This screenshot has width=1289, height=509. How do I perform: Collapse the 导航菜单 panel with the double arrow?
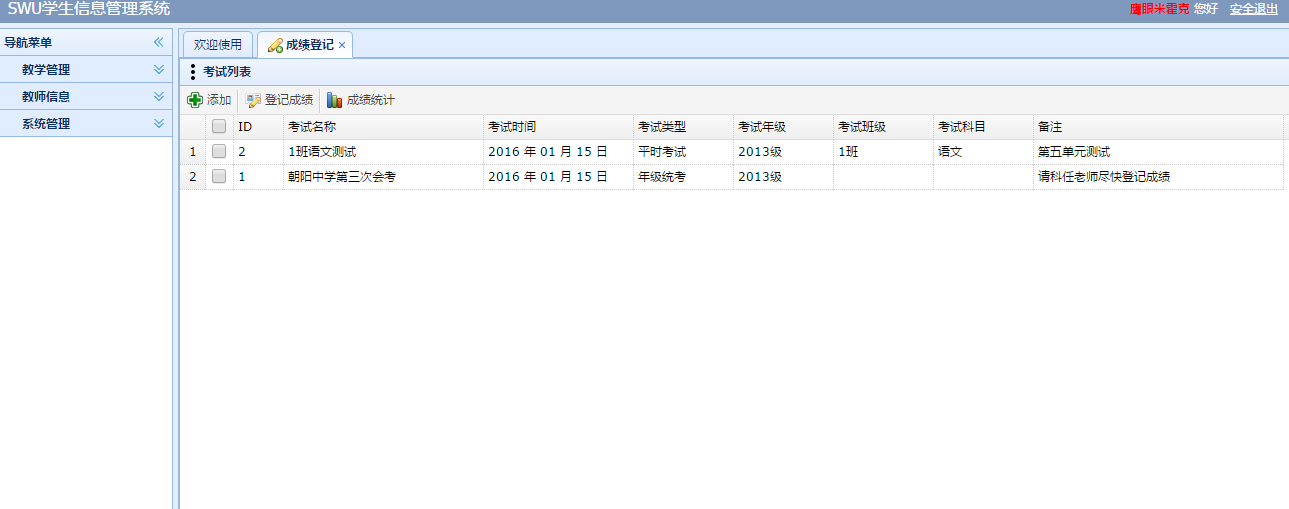[x=158, y=43]
